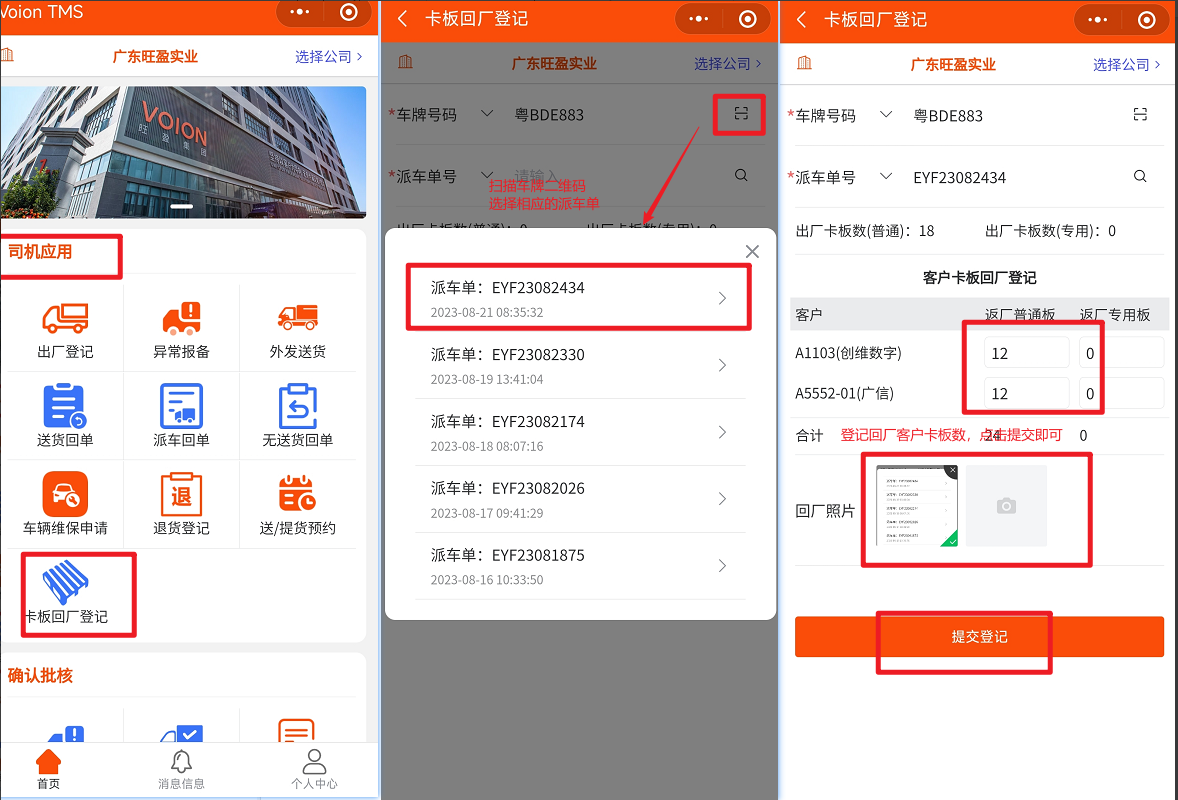This screenshot has width=1178, height=800.
Task: Open the 出厂登记 truck icon
Action: pos(65,319)
